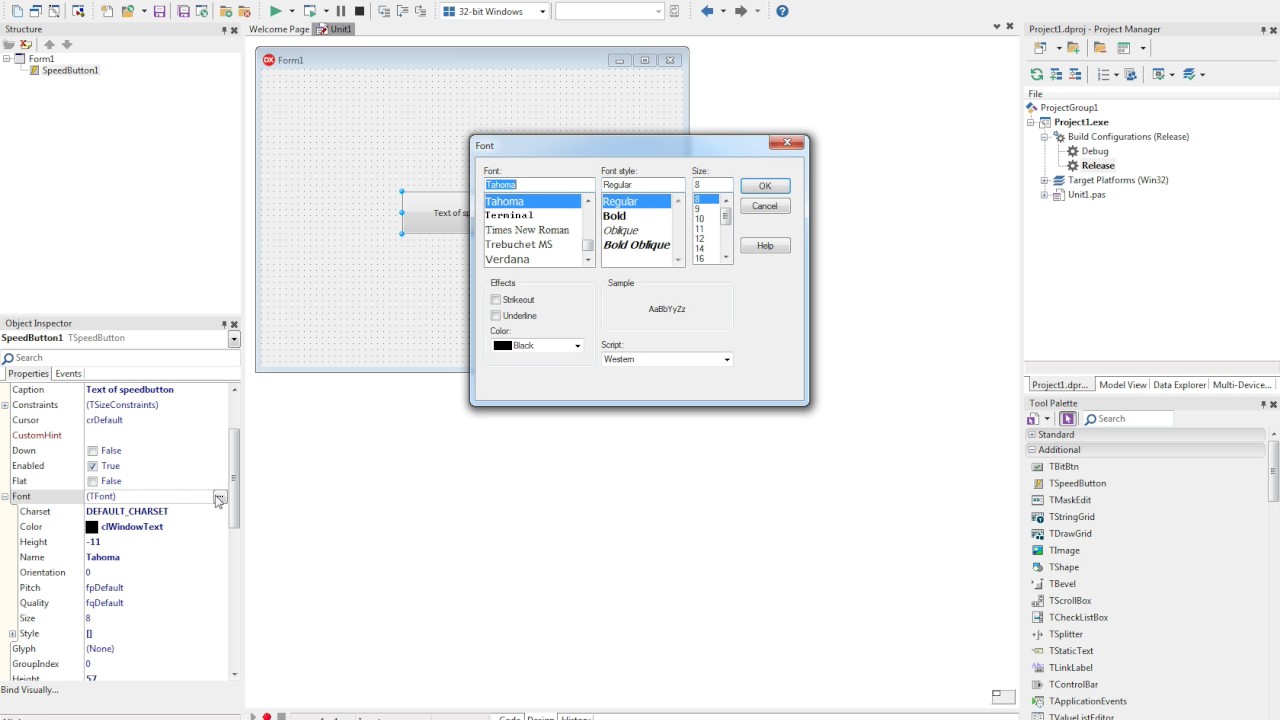The width and height of the screenshot is (1280, 720).
Task: Open the Object Inspector component selector dropdown
Action: click(x=234, y=339)
